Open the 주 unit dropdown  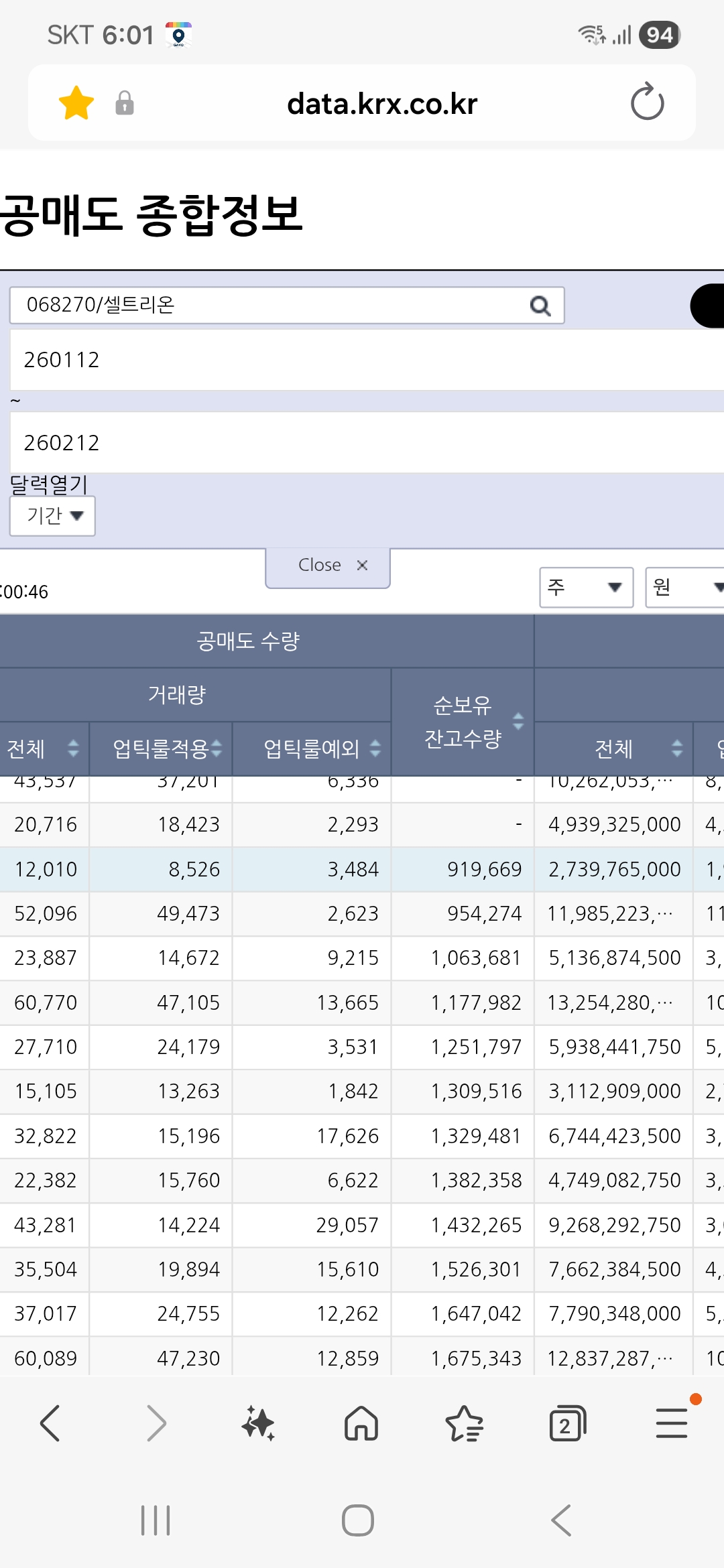pos(587,588)
